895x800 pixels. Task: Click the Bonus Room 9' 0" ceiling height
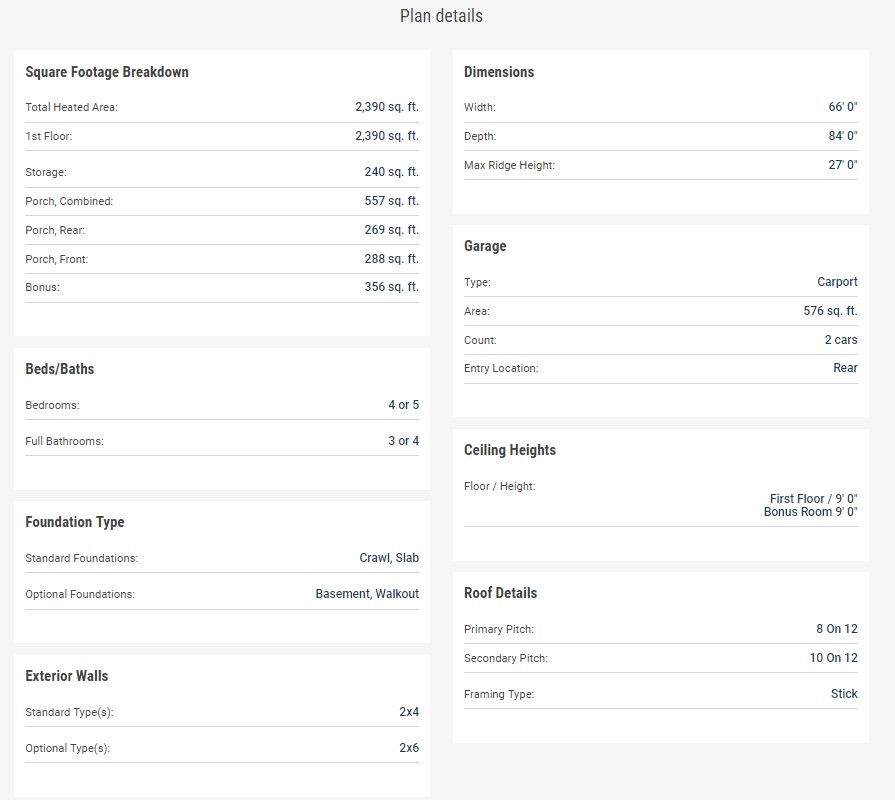[810, 512]
